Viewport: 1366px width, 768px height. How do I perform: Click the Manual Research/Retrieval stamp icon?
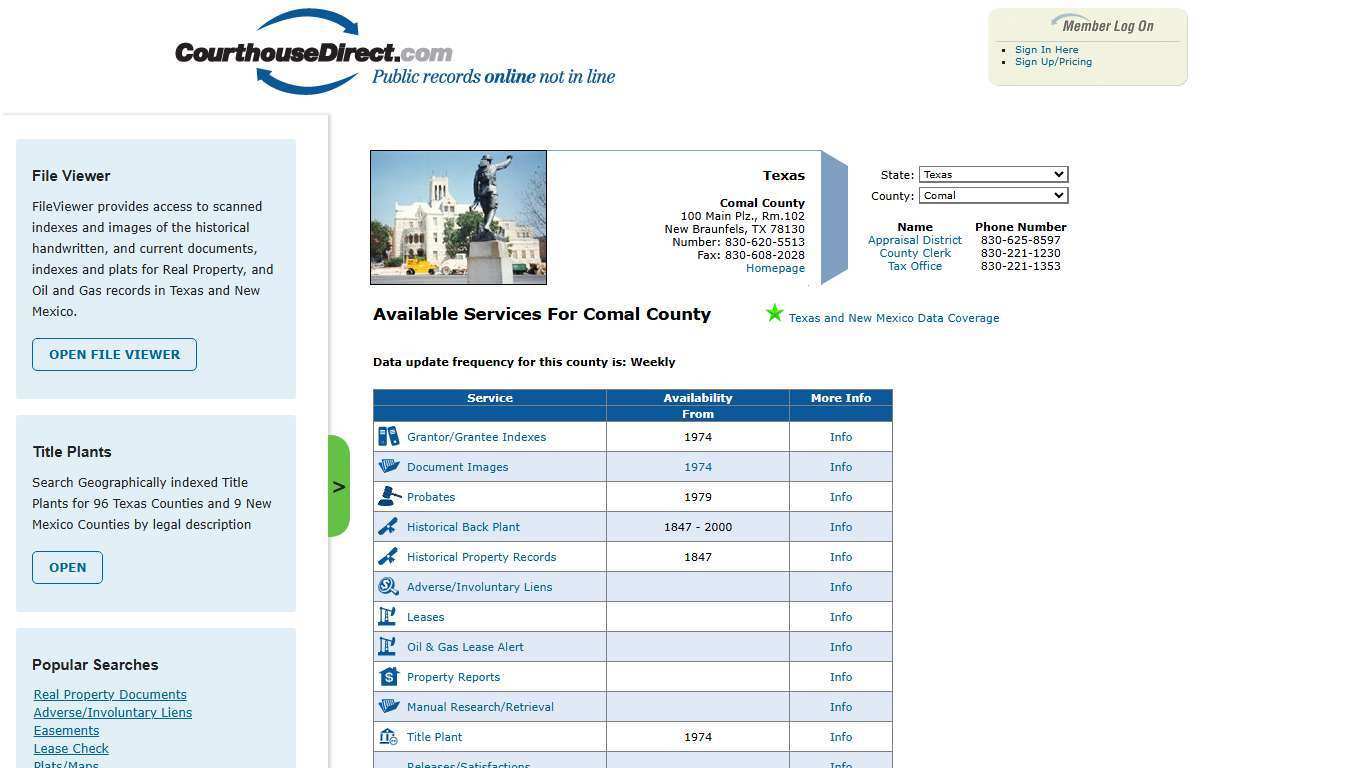[x=389, y=706]
